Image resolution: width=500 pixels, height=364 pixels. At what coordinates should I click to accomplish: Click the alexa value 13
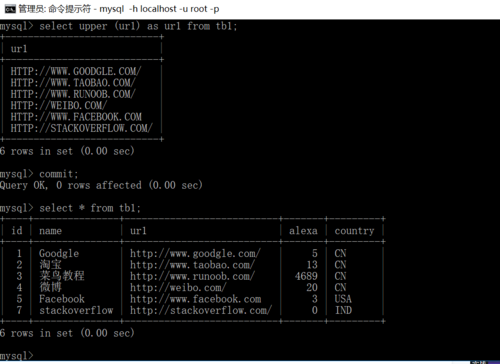[x=312, y=265]
